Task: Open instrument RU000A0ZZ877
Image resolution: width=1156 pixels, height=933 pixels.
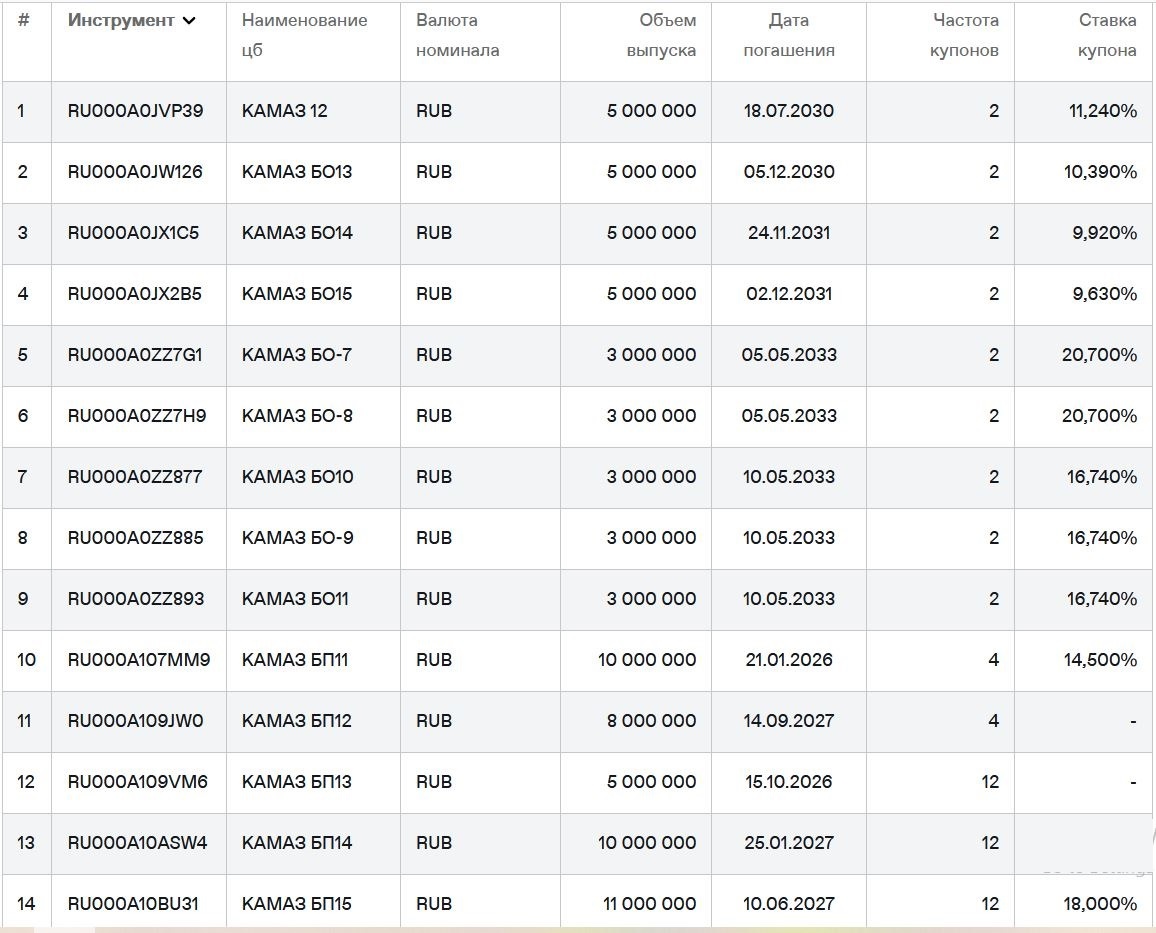Action: tap(135, 478)
